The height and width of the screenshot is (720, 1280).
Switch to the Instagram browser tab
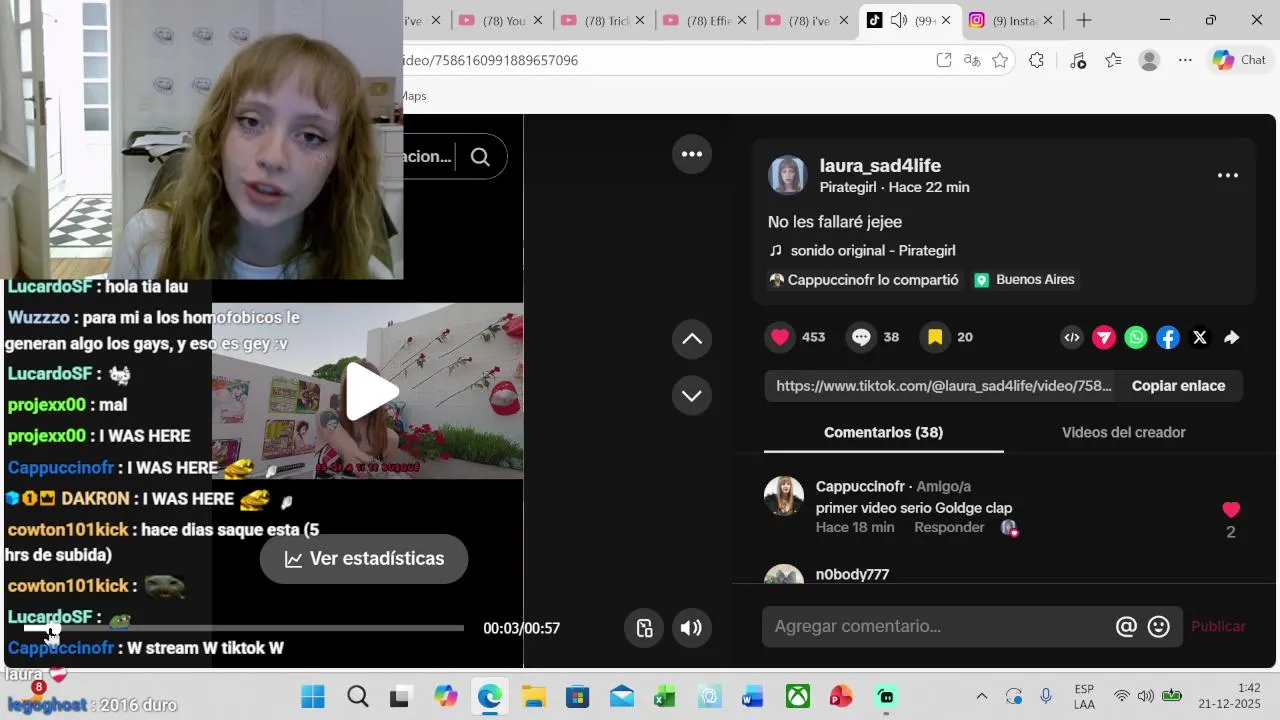[x=1011, y=20]
